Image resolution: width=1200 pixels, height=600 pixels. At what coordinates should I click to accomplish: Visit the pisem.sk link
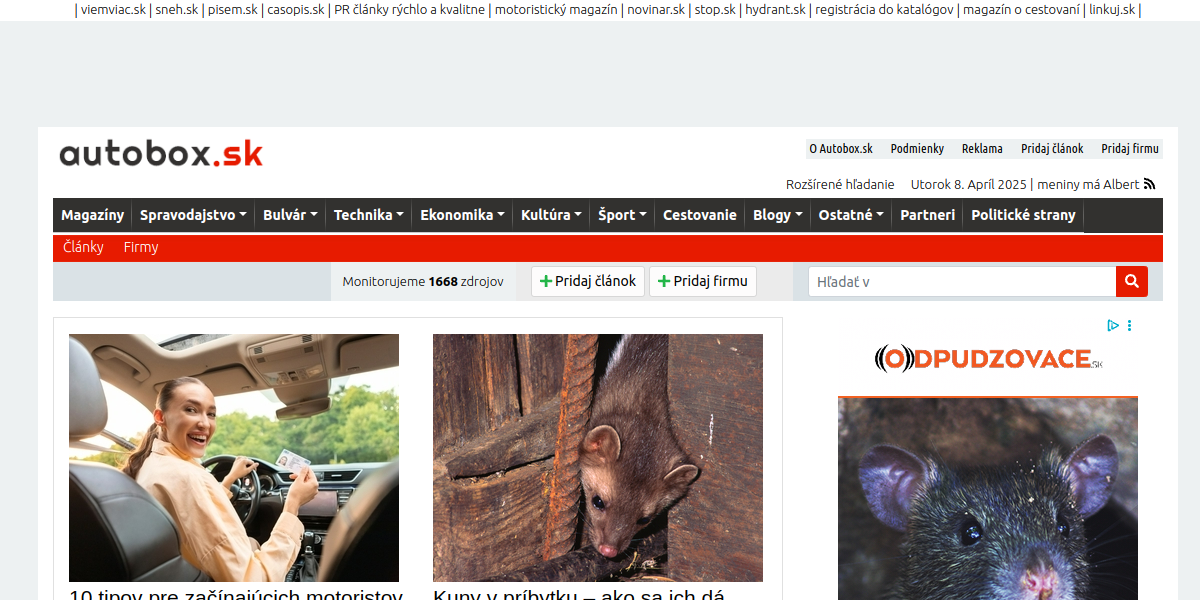(233, 10)
